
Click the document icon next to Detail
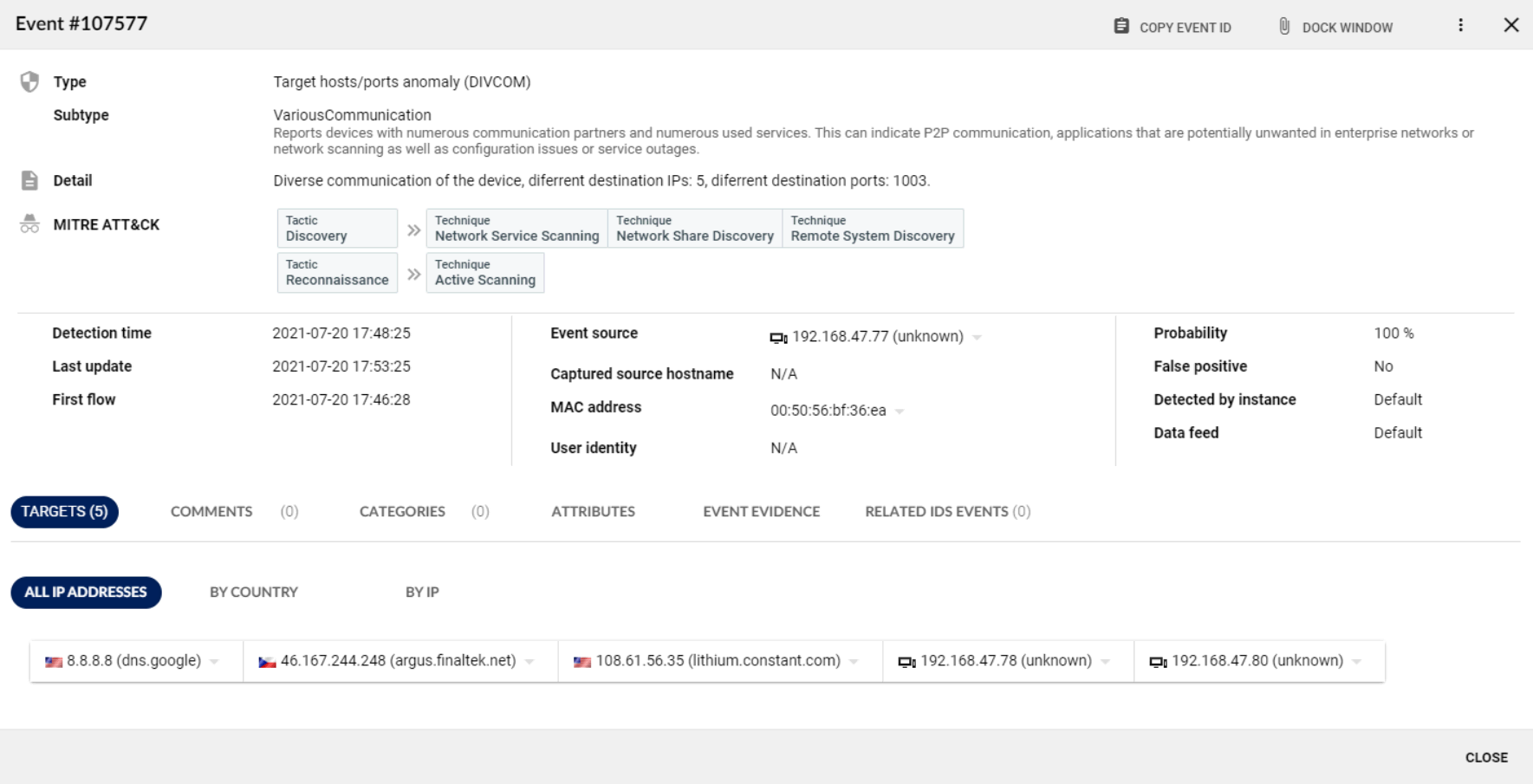[x=29, y=180]
